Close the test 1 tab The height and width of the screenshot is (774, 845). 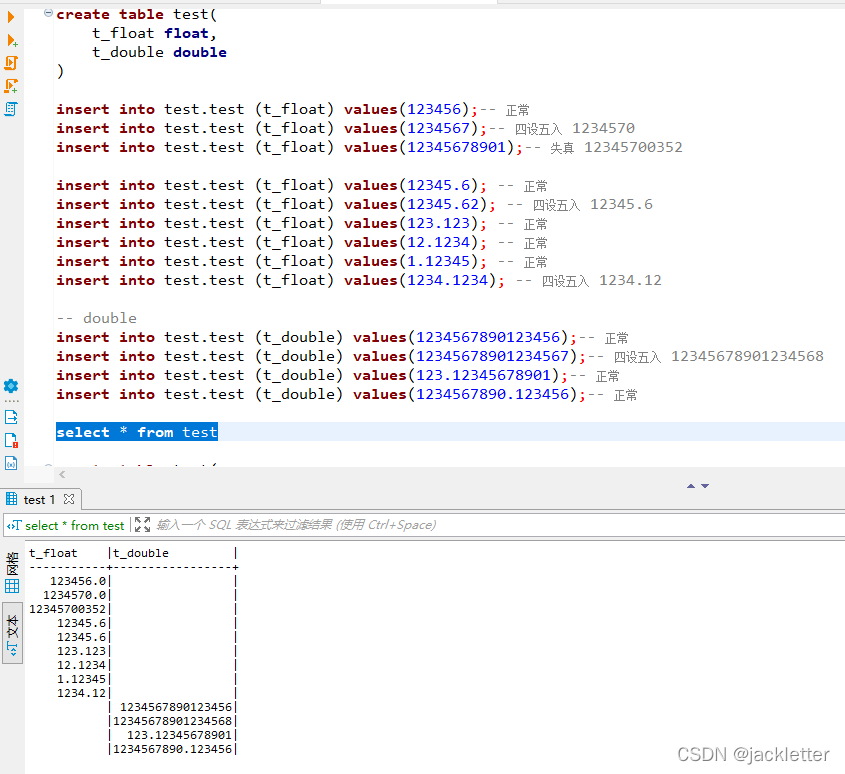(69, 499)
